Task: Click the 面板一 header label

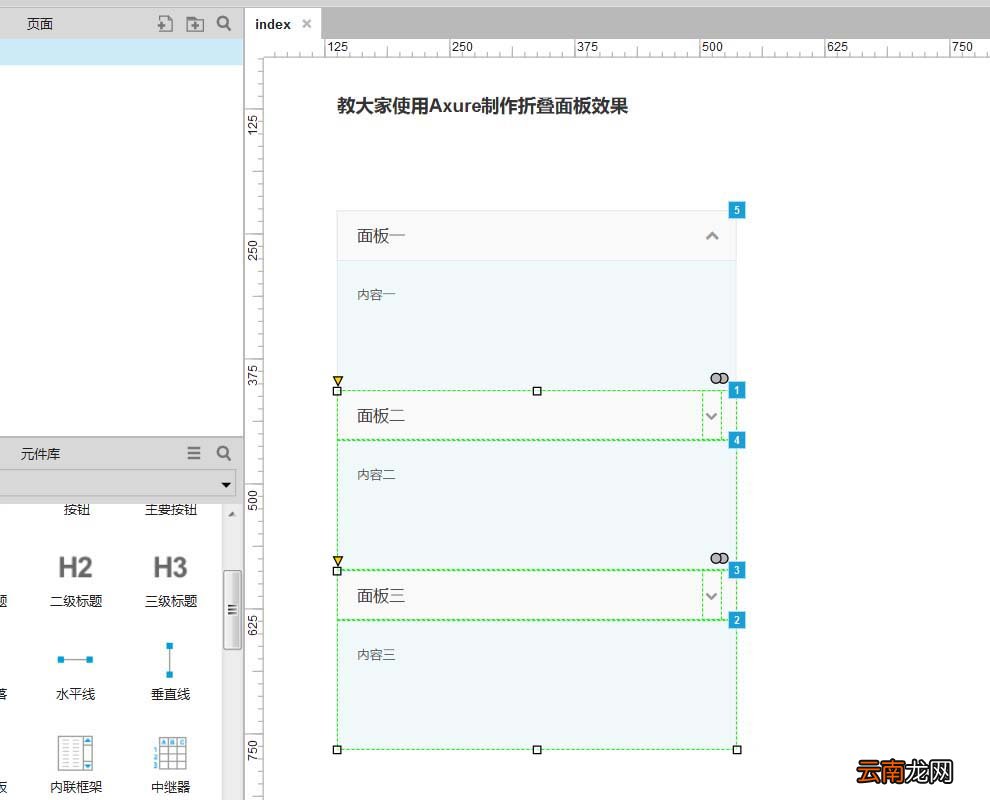Action: point(381,236)
